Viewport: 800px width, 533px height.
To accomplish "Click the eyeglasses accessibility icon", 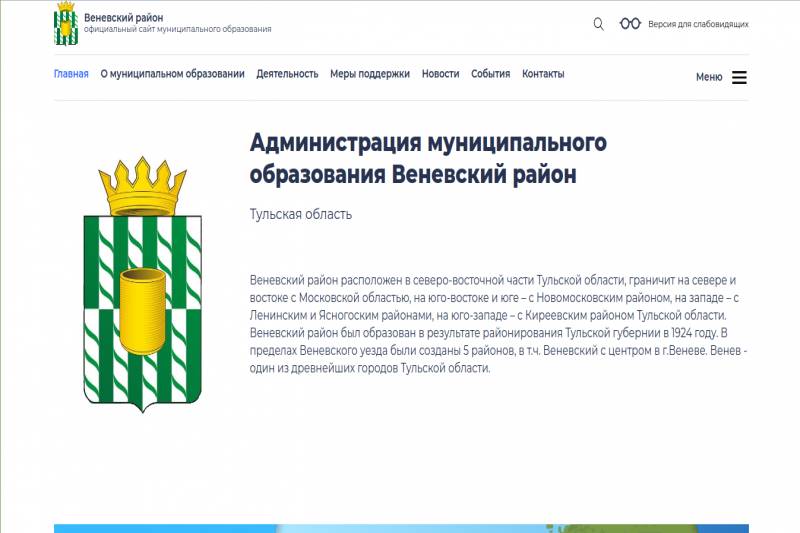I will pyautogui.click(x=630, y=24).
